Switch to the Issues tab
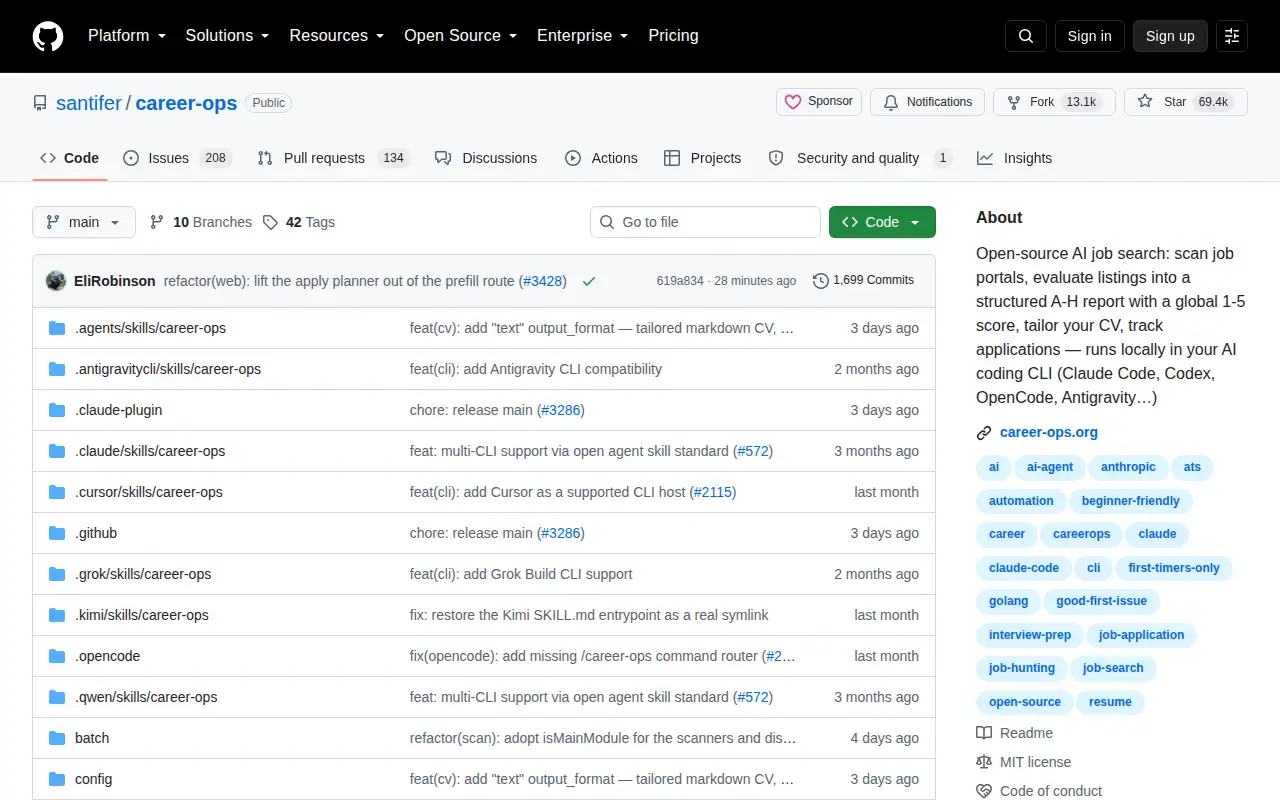 [x=177, y=158]
